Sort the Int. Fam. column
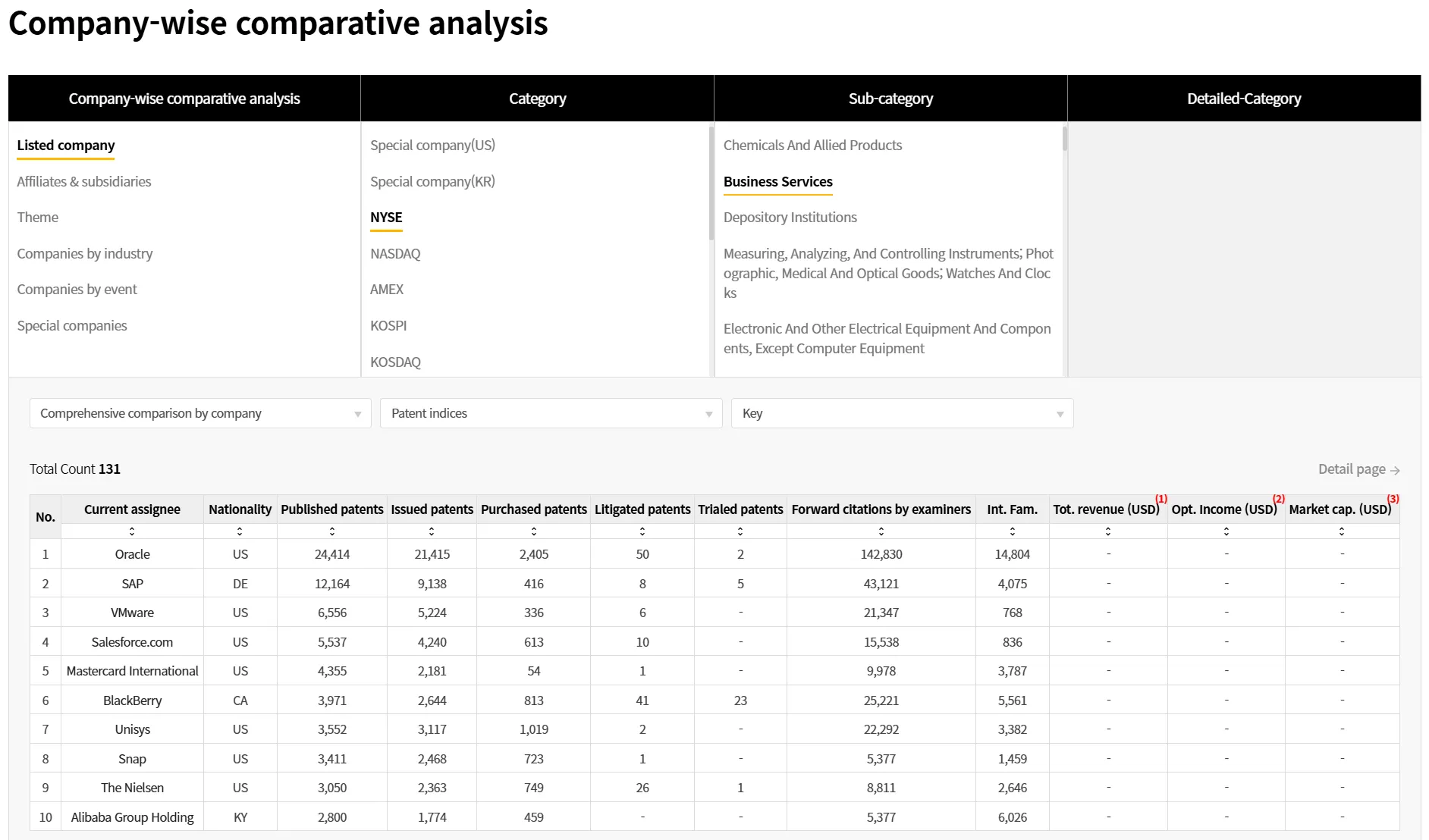The image size is (1429, 840). tap(1013, 531)
